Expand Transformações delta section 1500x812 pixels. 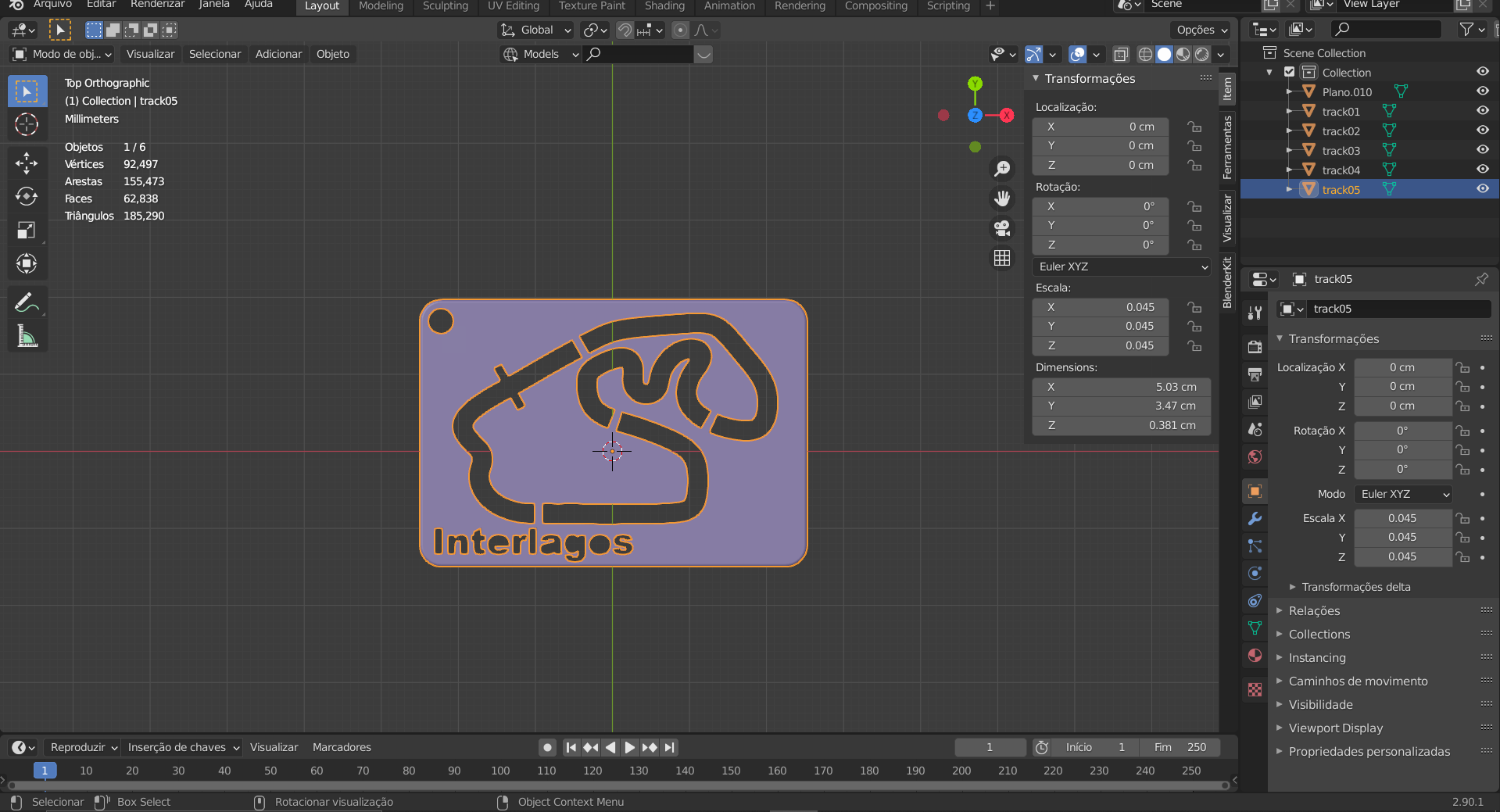click(x=1355, y=587)
